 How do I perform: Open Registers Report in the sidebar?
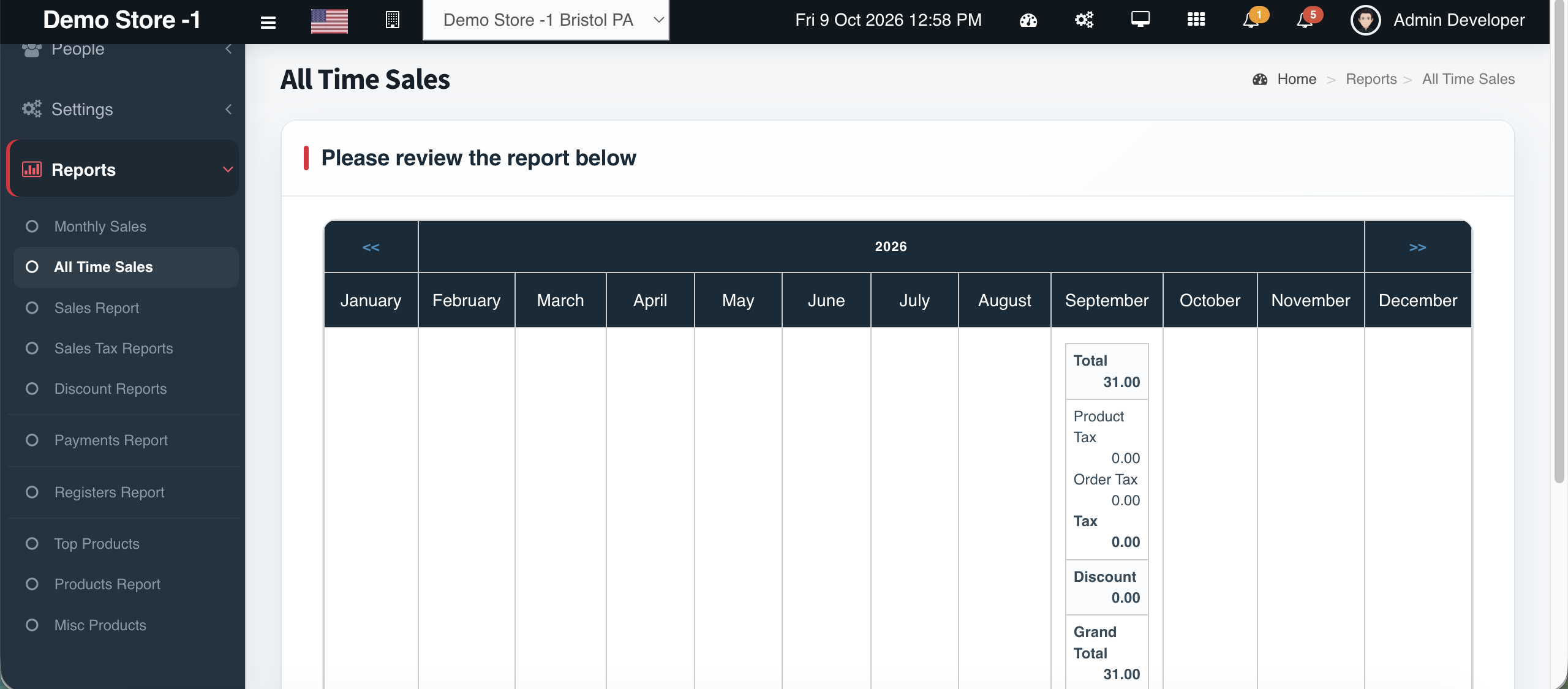click(x=109, y=492)
